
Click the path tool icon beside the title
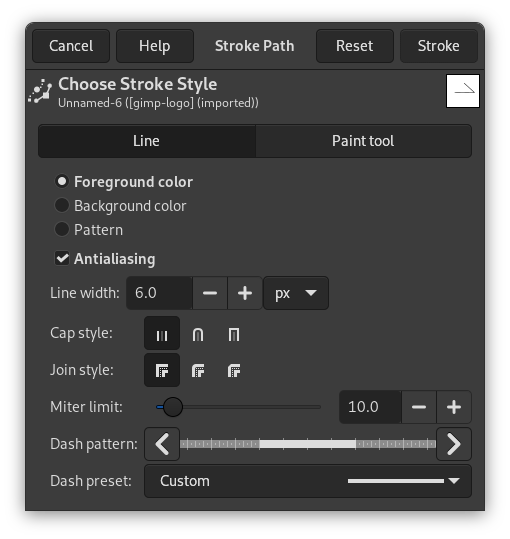(41, 91)
